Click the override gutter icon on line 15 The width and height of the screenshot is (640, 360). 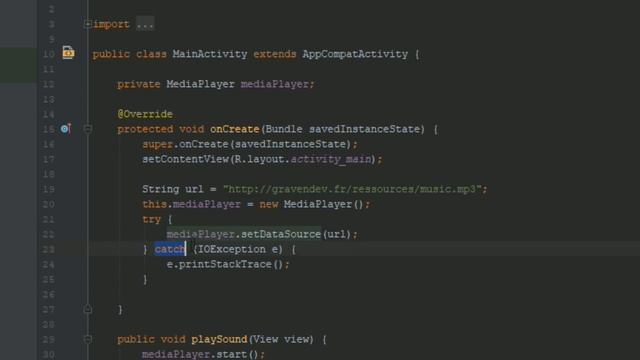(x=65, y=129)
